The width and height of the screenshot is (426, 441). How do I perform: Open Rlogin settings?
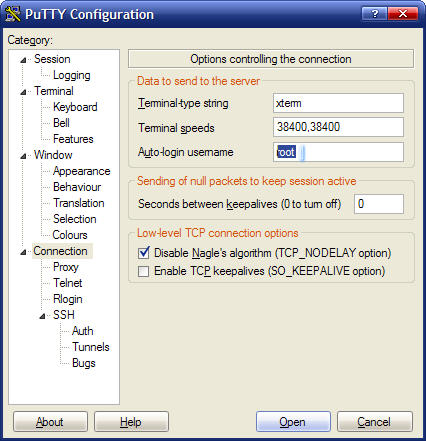pos(68,299)
